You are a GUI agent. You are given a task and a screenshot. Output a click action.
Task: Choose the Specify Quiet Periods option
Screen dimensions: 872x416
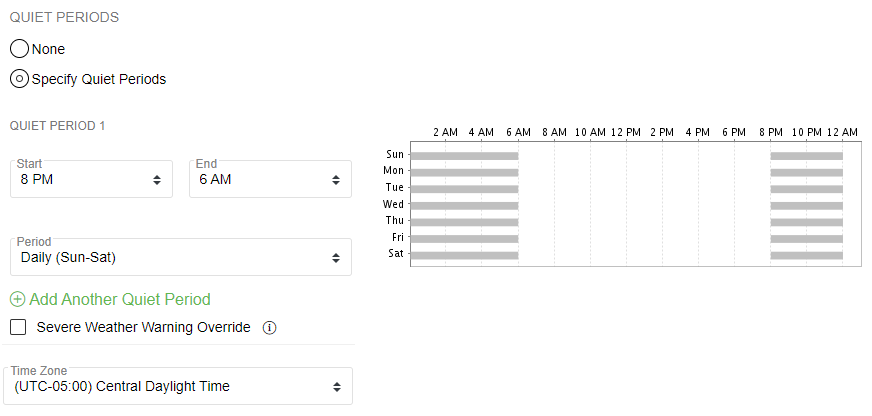pyautogui.click(x=19, y=79)
